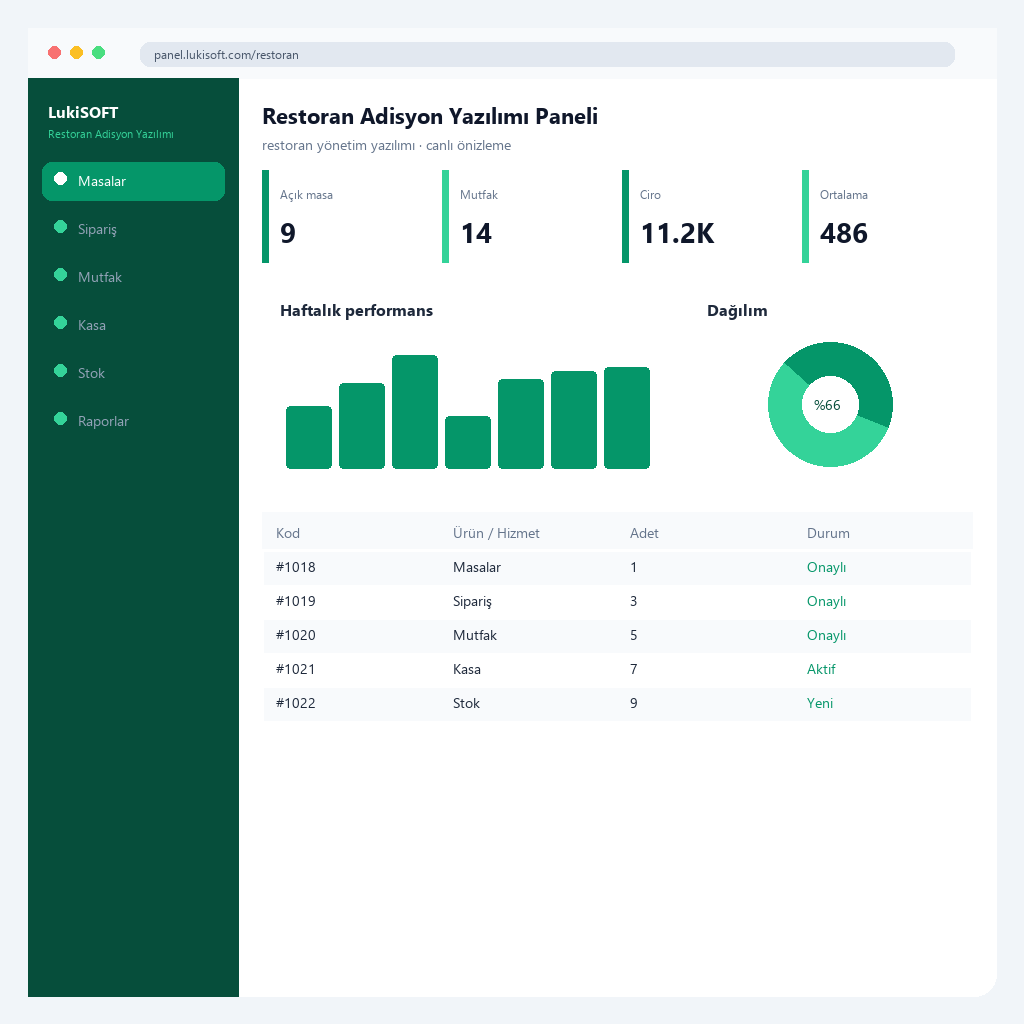Click the Ürün / Hizmet column header

click(496, 533)
